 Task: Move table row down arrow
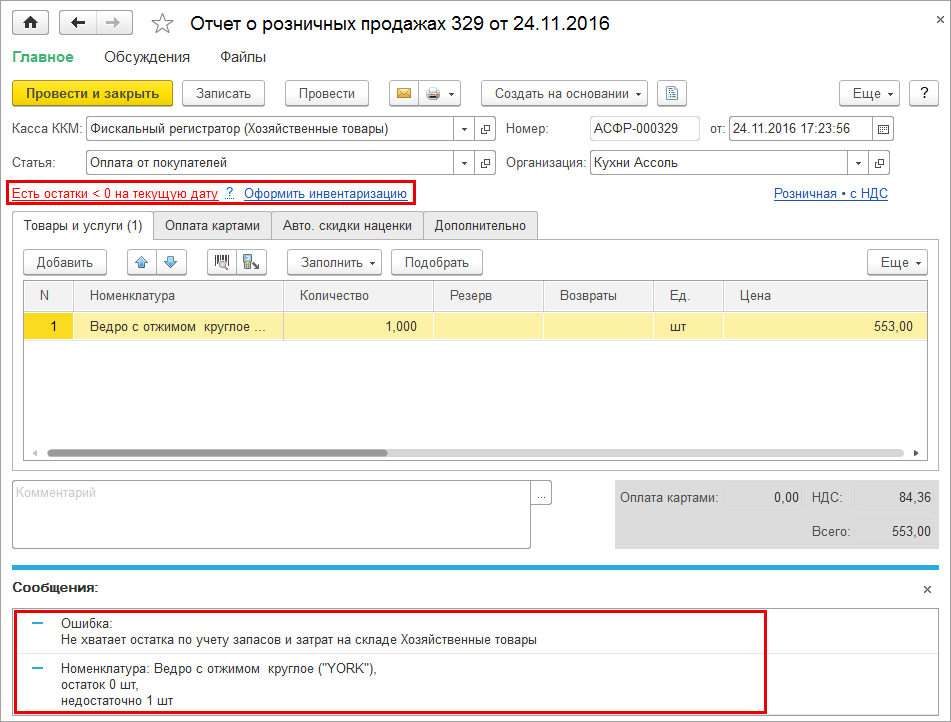(x=171, y=262)
